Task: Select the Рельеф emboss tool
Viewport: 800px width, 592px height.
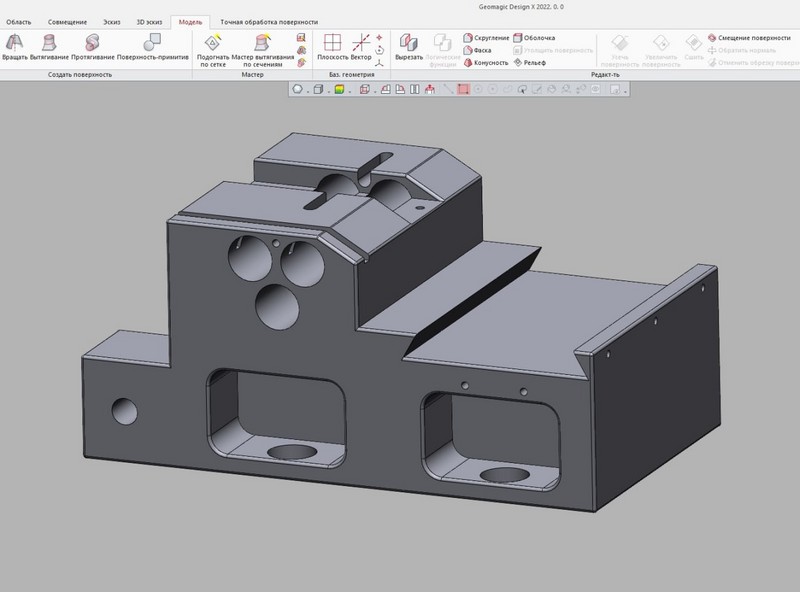Action: click(x=530, y=63)
